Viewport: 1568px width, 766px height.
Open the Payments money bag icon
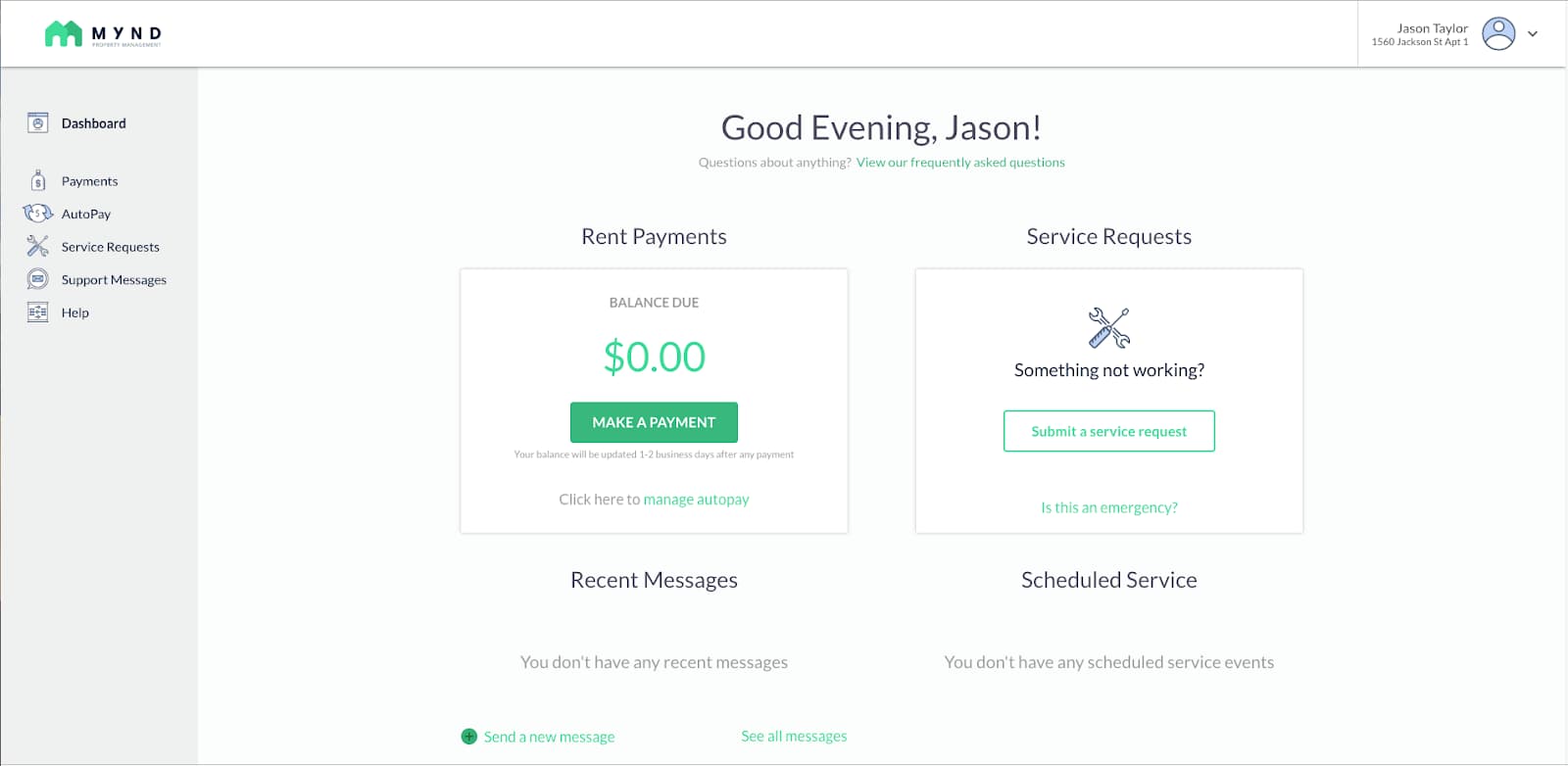(37, 180)
